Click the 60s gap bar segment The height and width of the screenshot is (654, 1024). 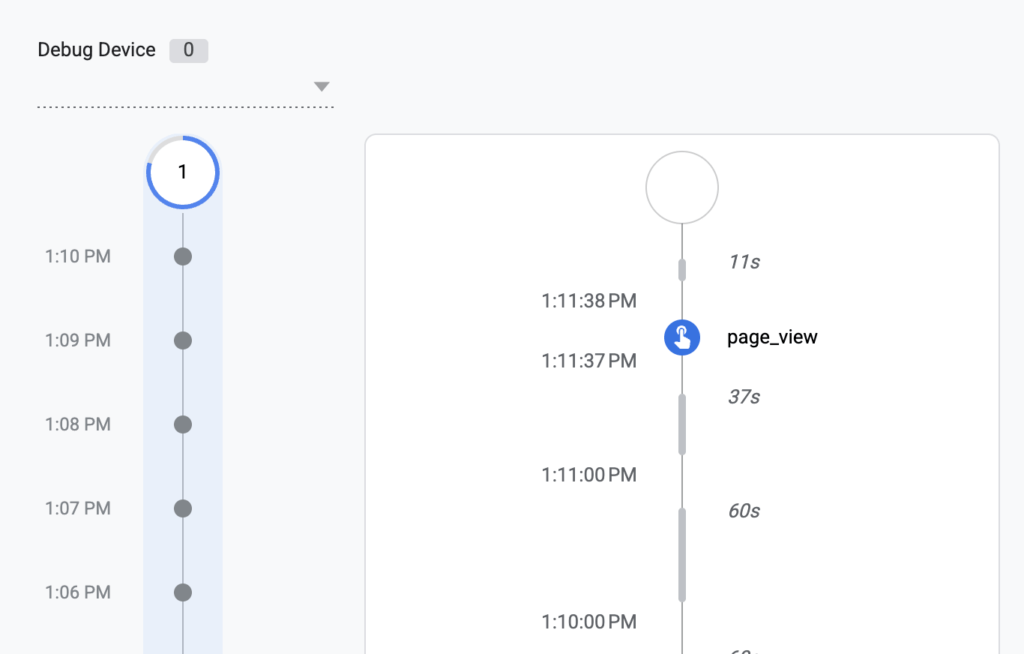(x=682, y=555)
